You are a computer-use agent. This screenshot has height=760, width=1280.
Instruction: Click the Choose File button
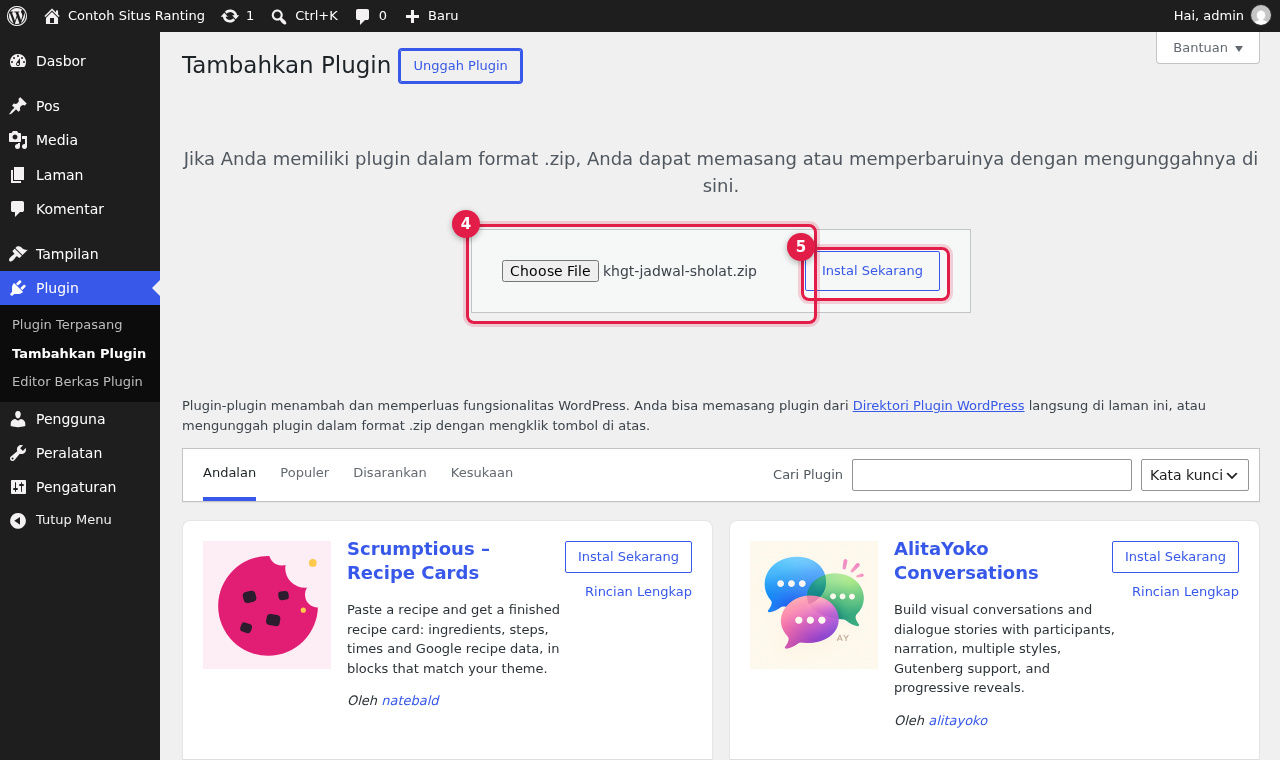(550, 271)
